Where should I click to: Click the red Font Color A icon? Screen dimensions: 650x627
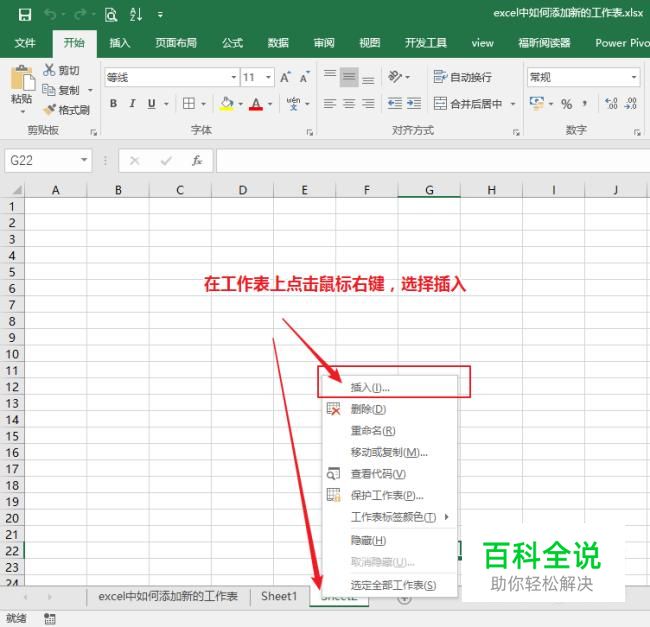point(256,103)
